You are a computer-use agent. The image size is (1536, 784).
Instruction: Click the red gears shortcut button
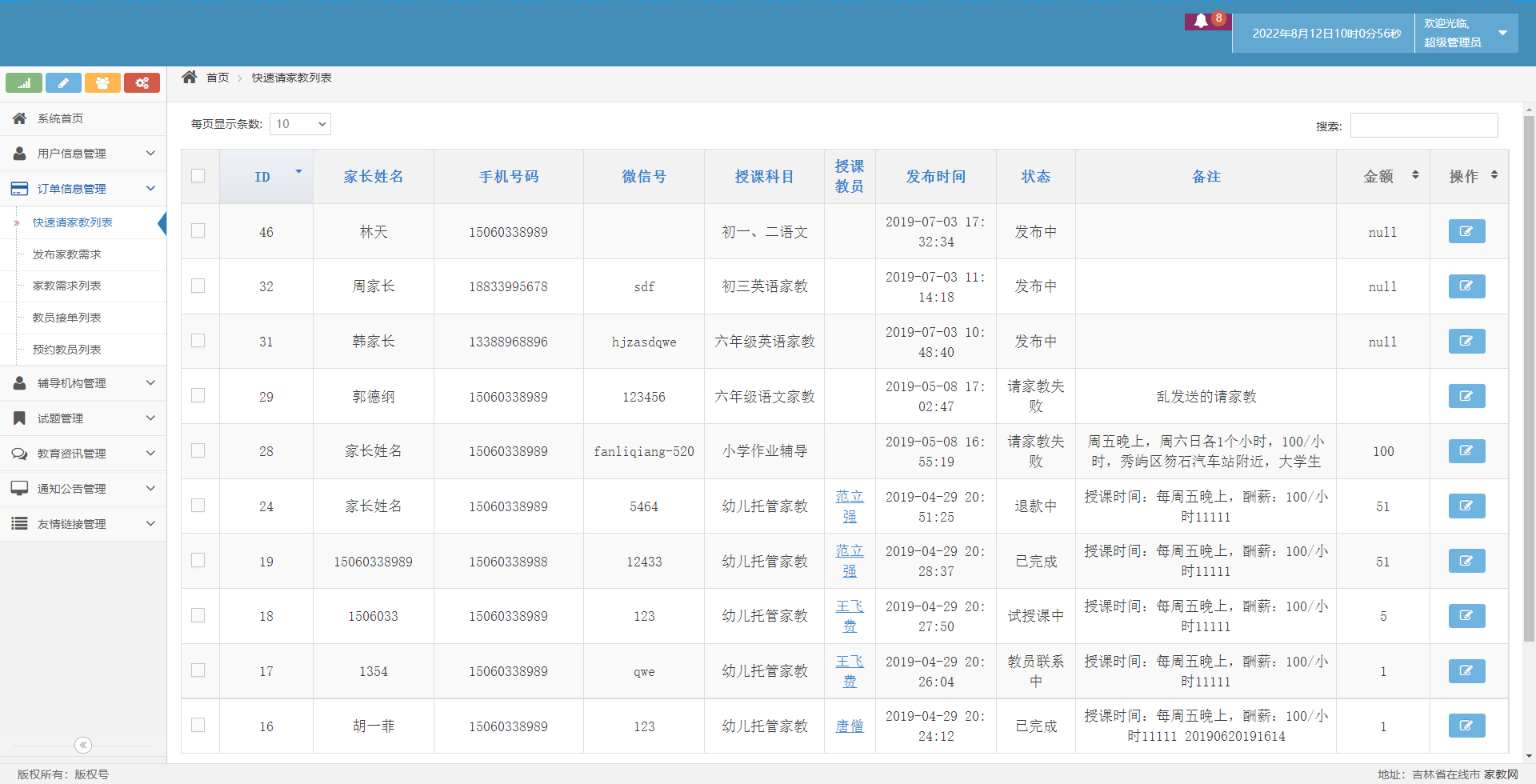[x=142, y=82]
